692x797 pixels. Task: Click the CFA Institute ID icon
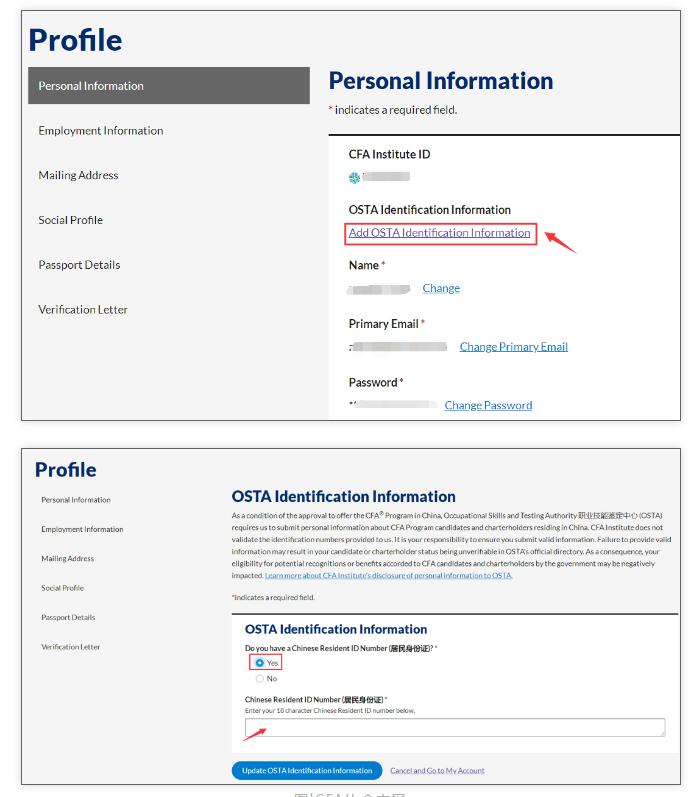[x=354, y=177]
